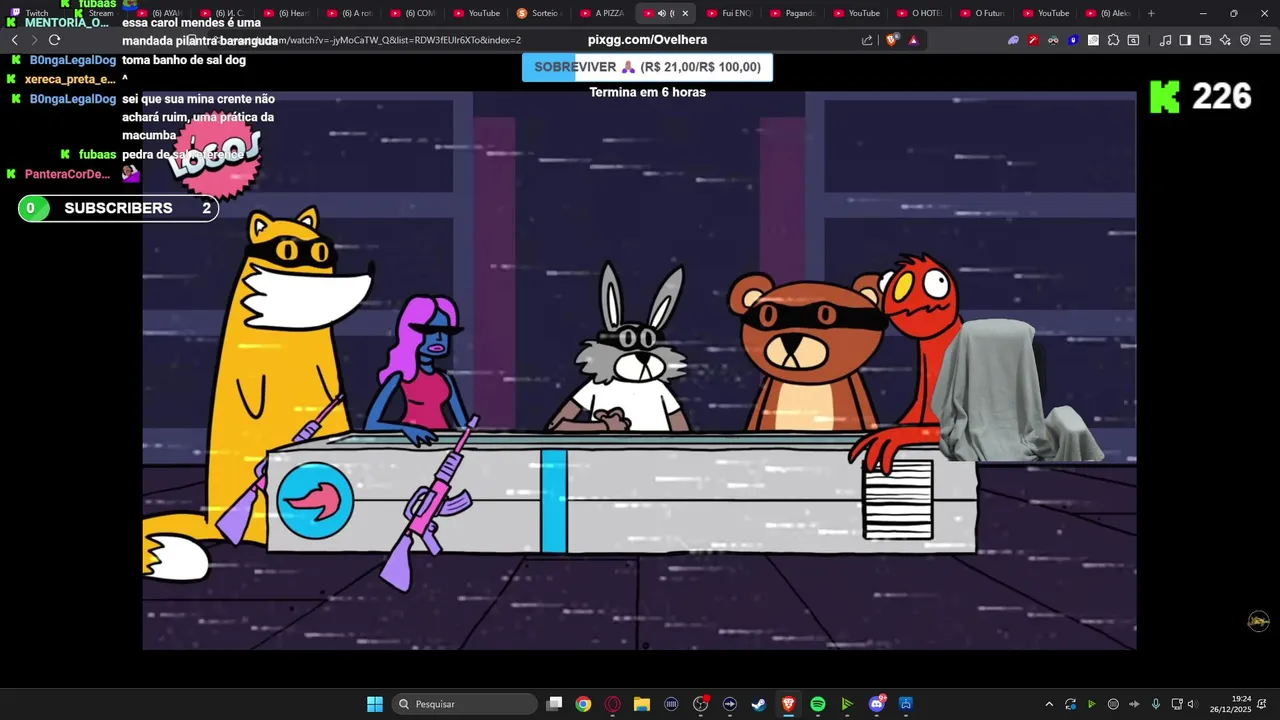Open Opera browser from the taskbar
1280x720 pixels.
612,704
